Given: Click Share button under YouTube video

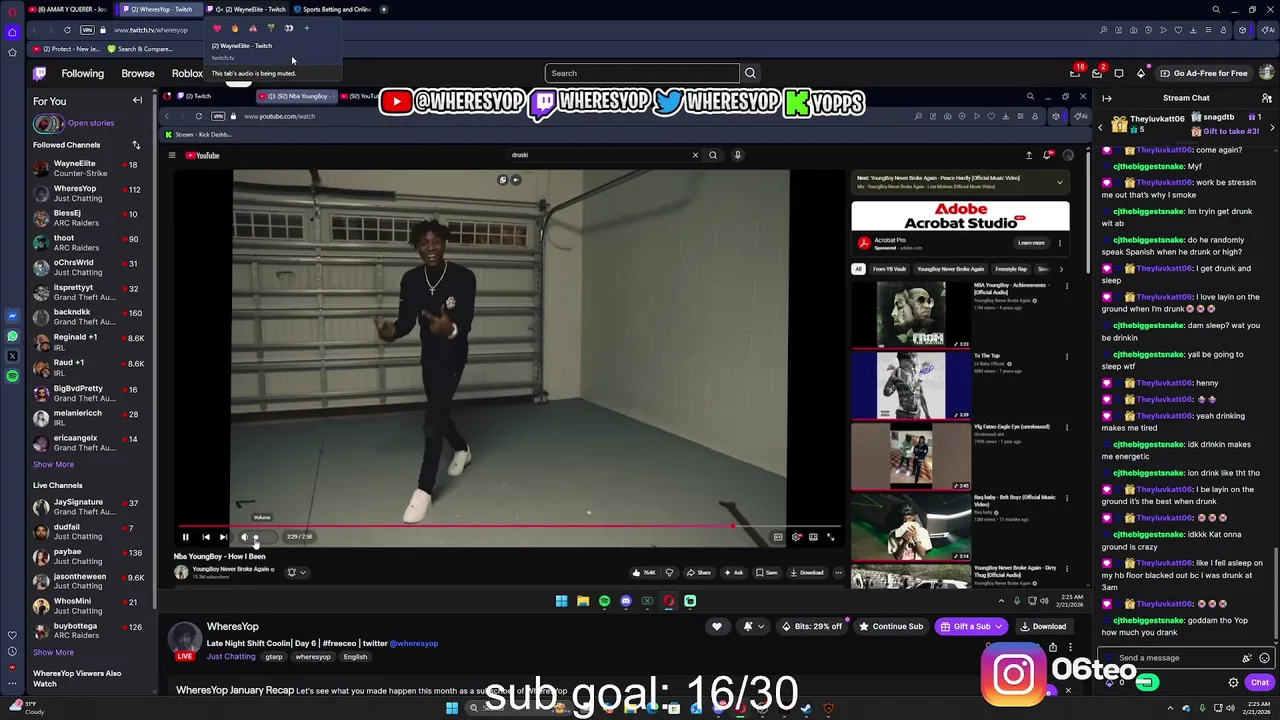Looking at the screenshot, I should click(698, 573).
